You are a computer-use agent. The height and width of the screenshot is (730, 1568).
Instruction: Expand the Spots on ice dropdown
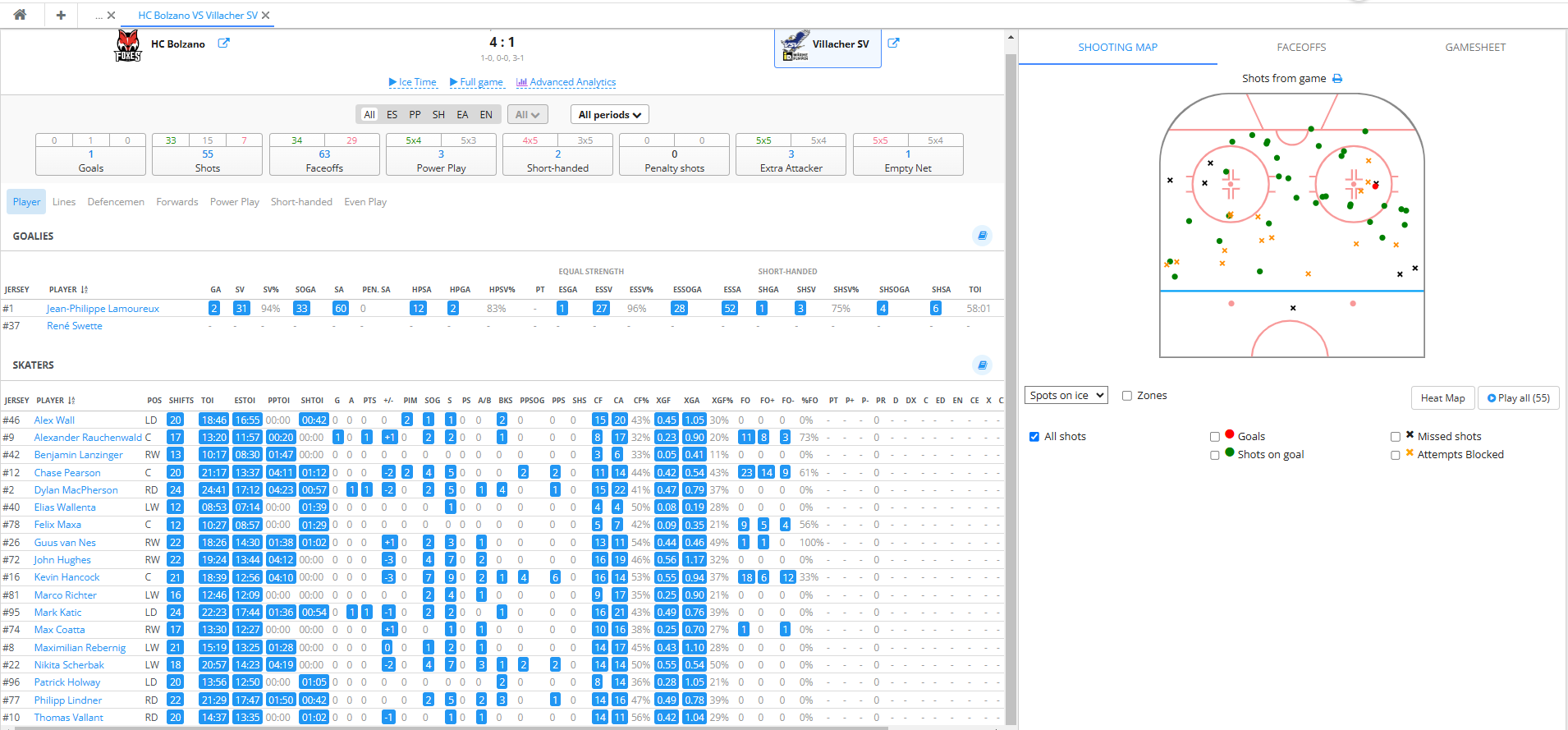1066,396
